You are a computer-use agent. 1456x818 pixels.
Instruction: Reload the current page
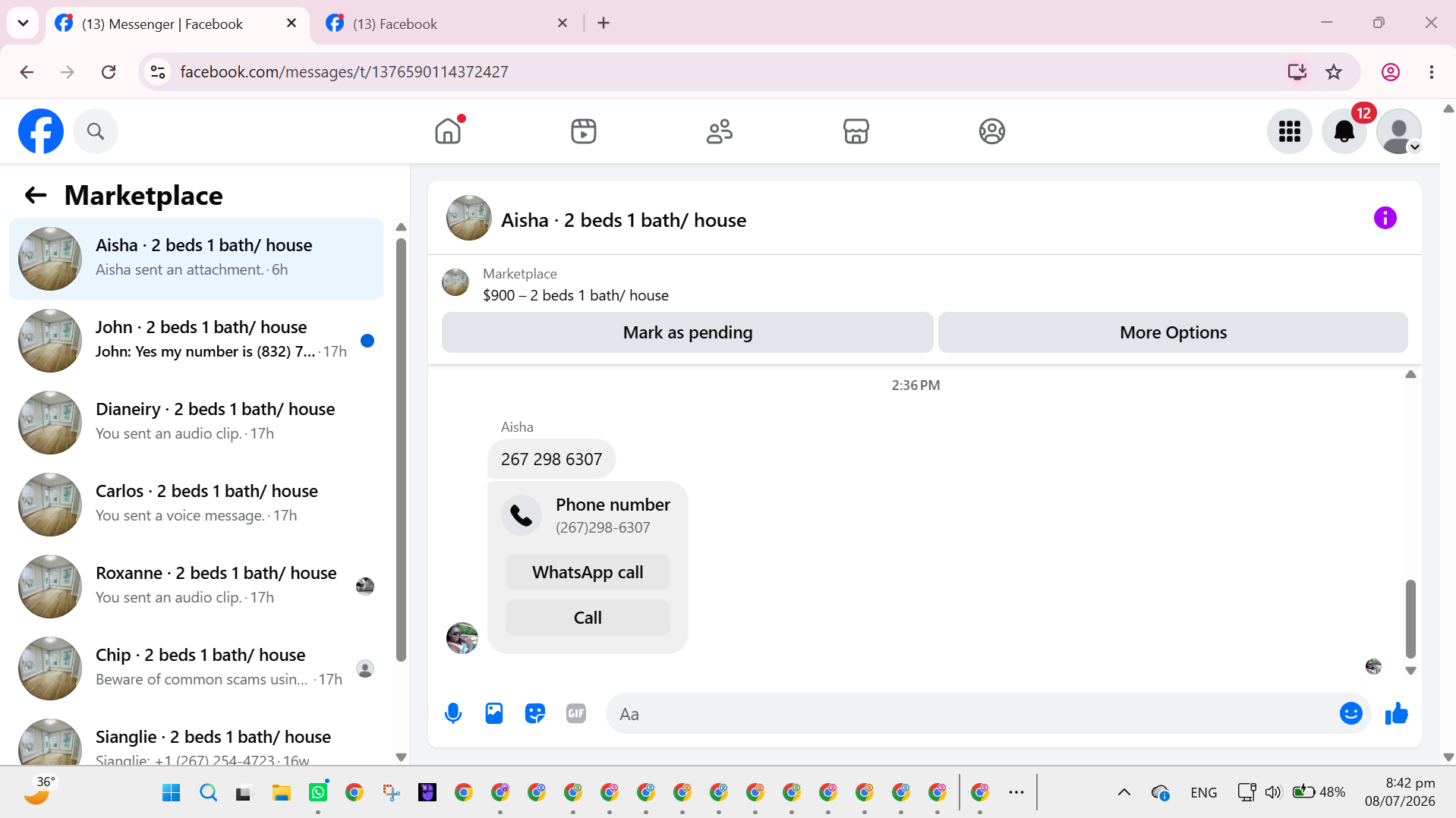109,72
